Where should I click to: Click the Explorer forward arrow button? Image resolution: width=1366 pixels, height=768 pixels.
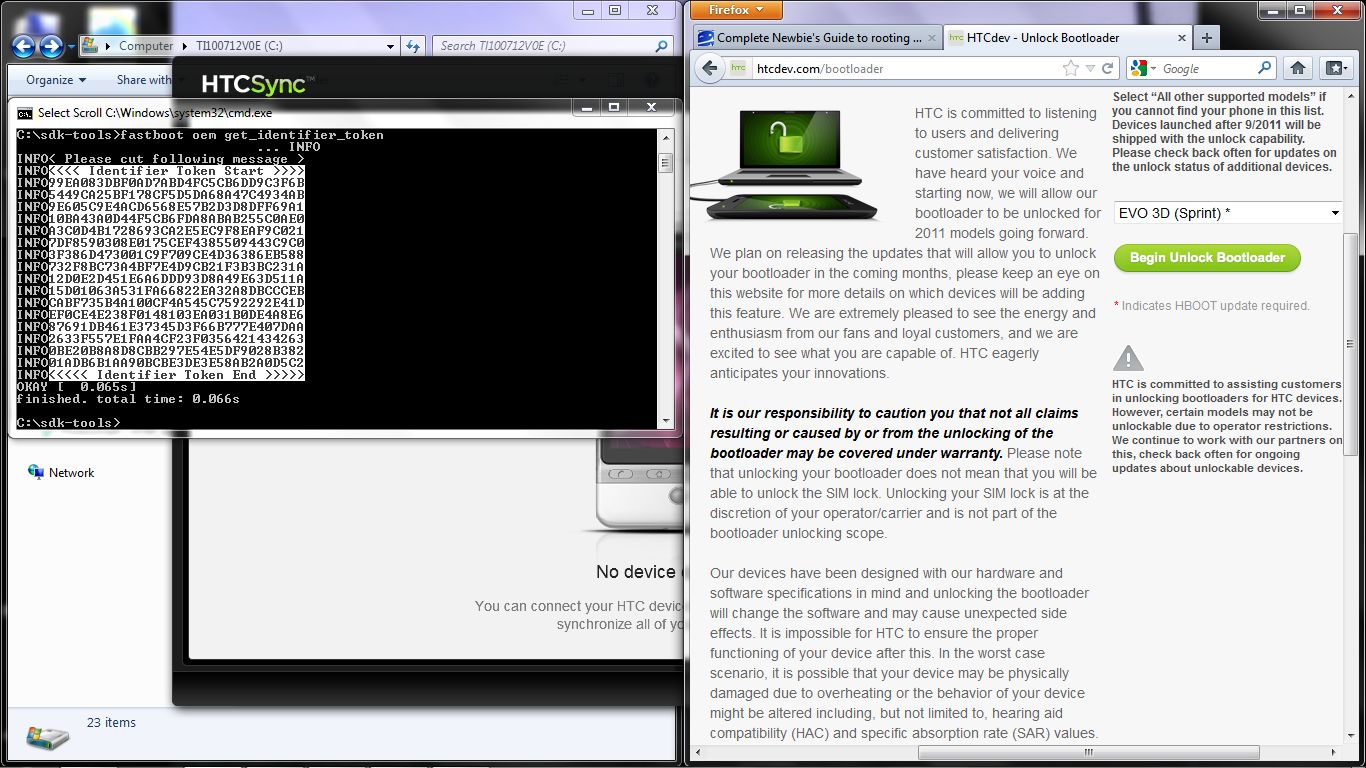coord(51,46)
